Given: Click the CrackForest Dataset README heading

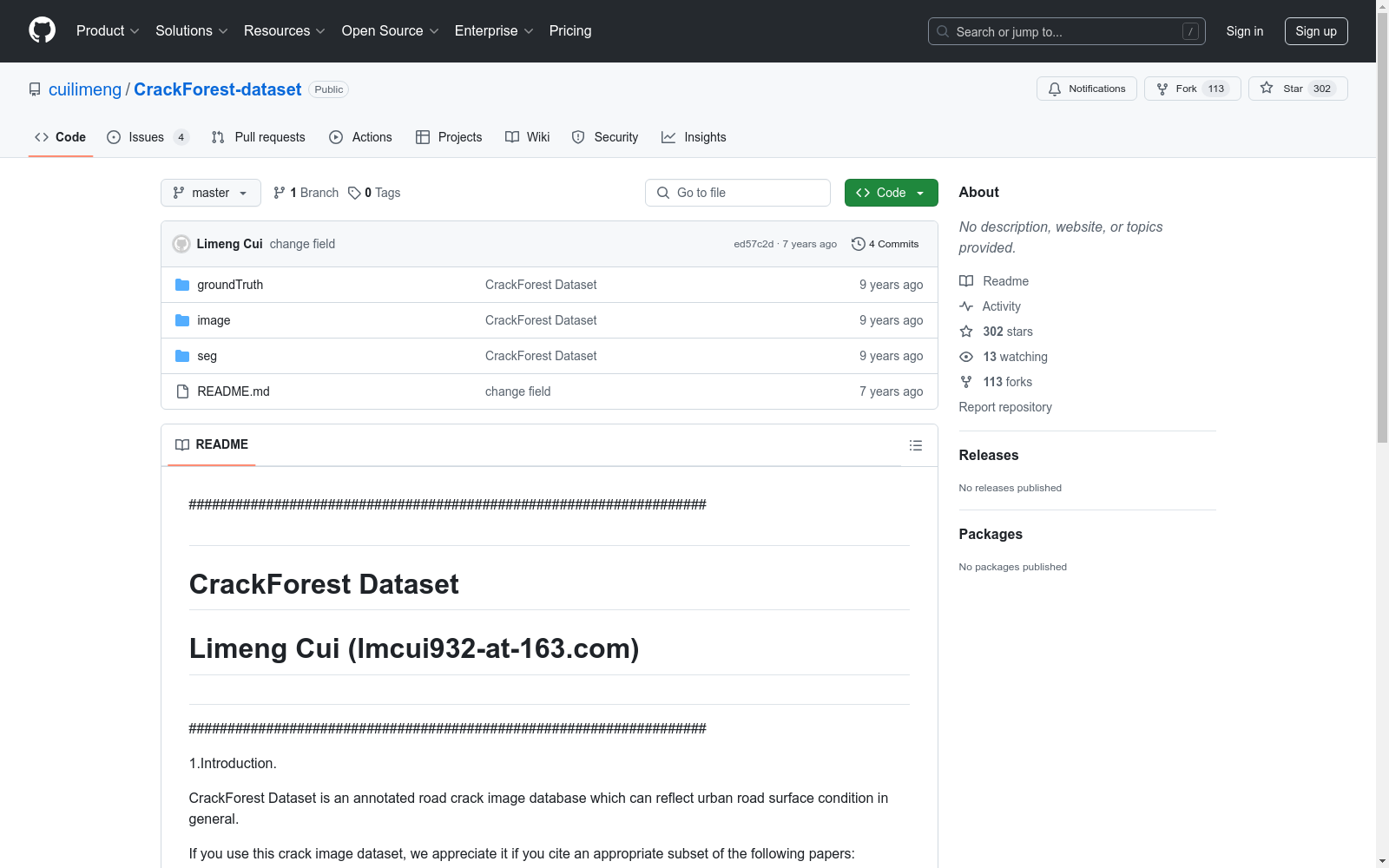Looking at the screenshot, I should click(324, 584).
